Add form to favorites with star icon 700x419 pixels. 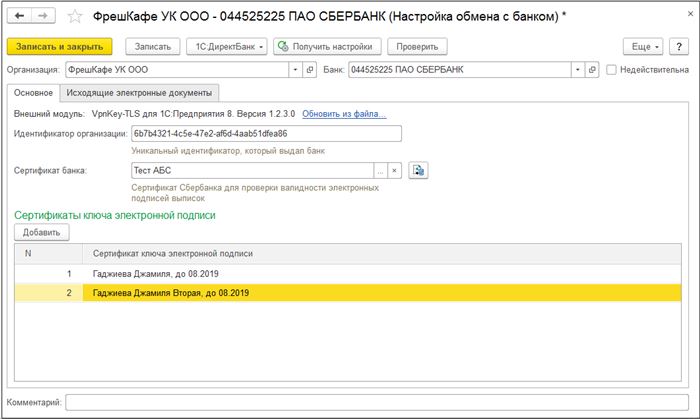pos(75,17)
